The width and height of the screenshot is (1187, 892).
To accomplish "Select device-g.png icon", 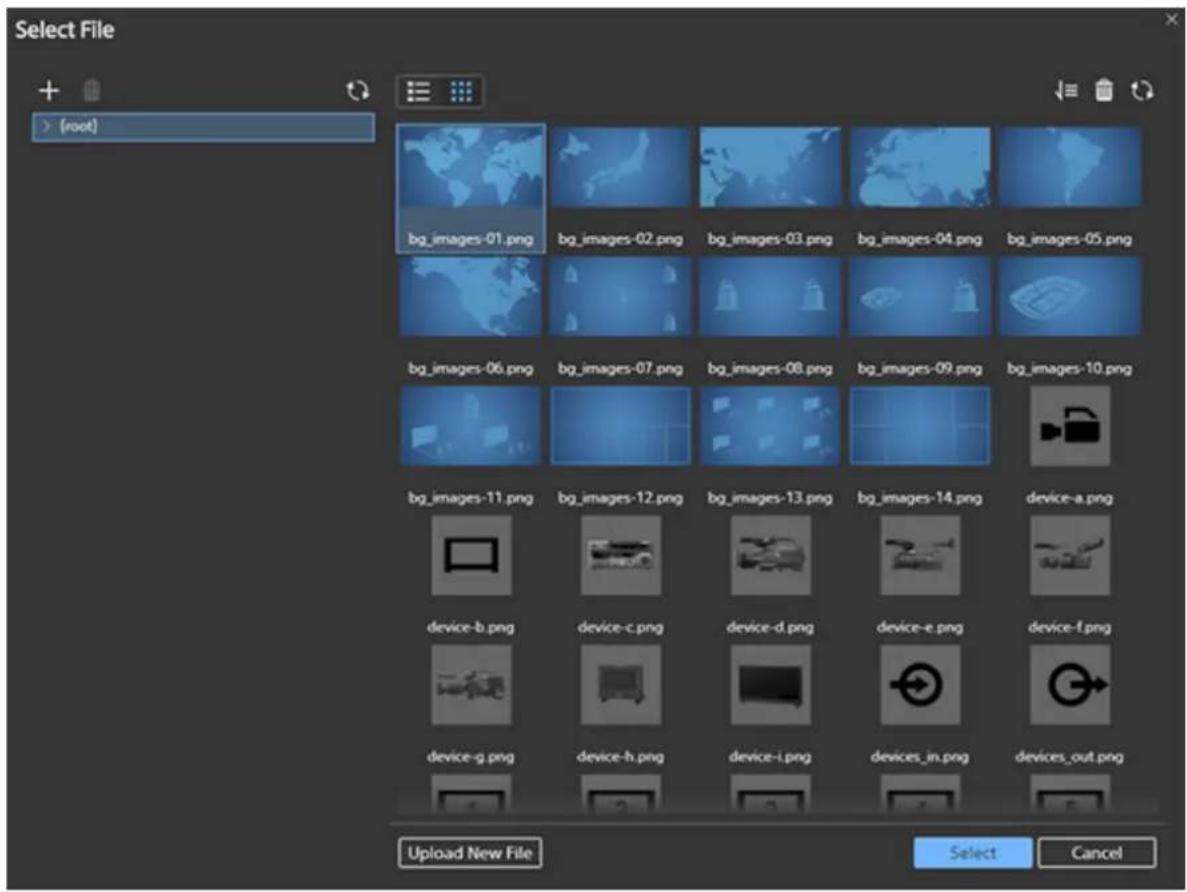I will pyautogui.click(x=471, y=685).
